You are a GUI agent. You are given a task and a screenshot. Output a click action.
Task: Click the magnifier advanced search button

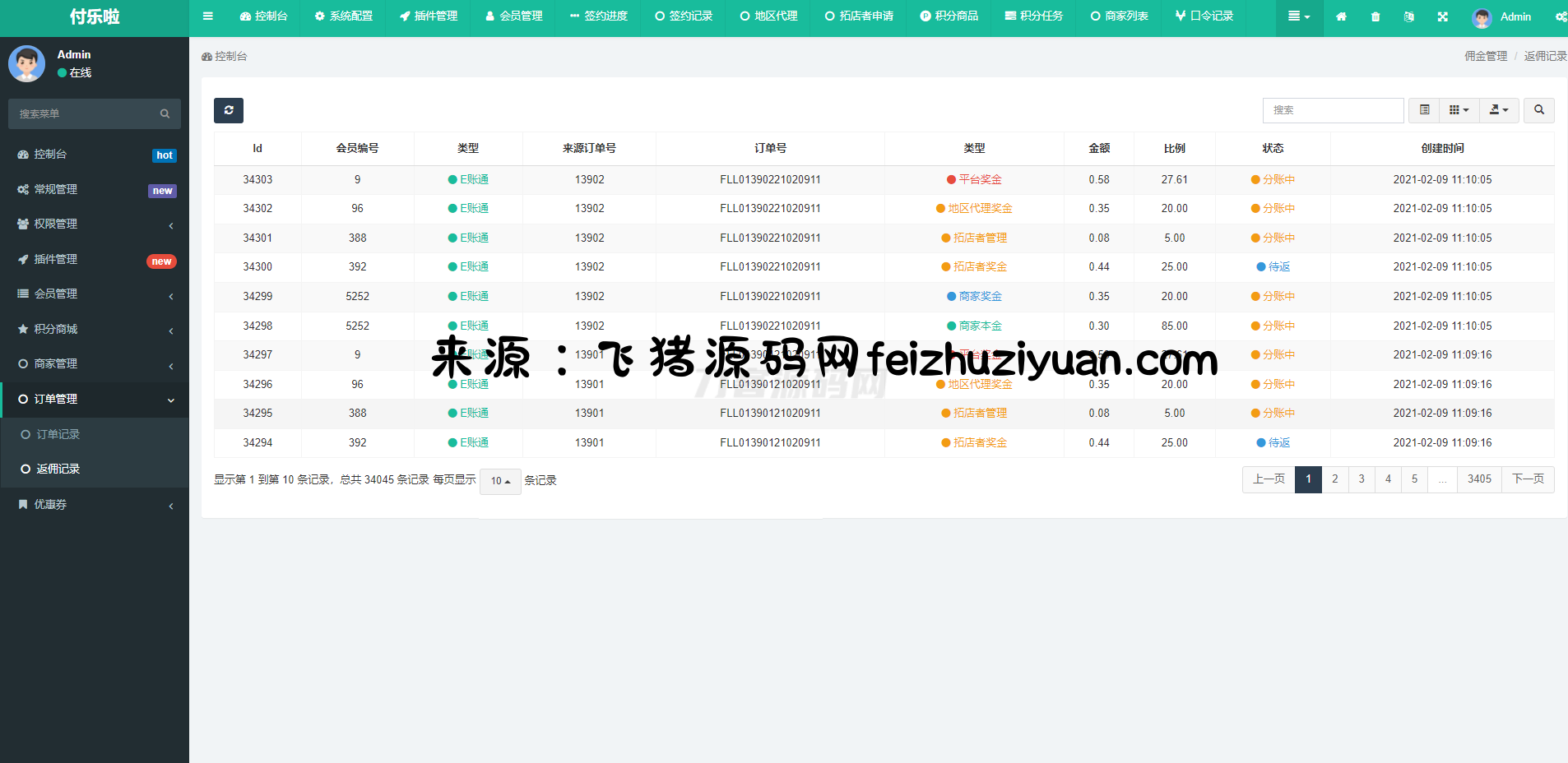pos(1538,110)
